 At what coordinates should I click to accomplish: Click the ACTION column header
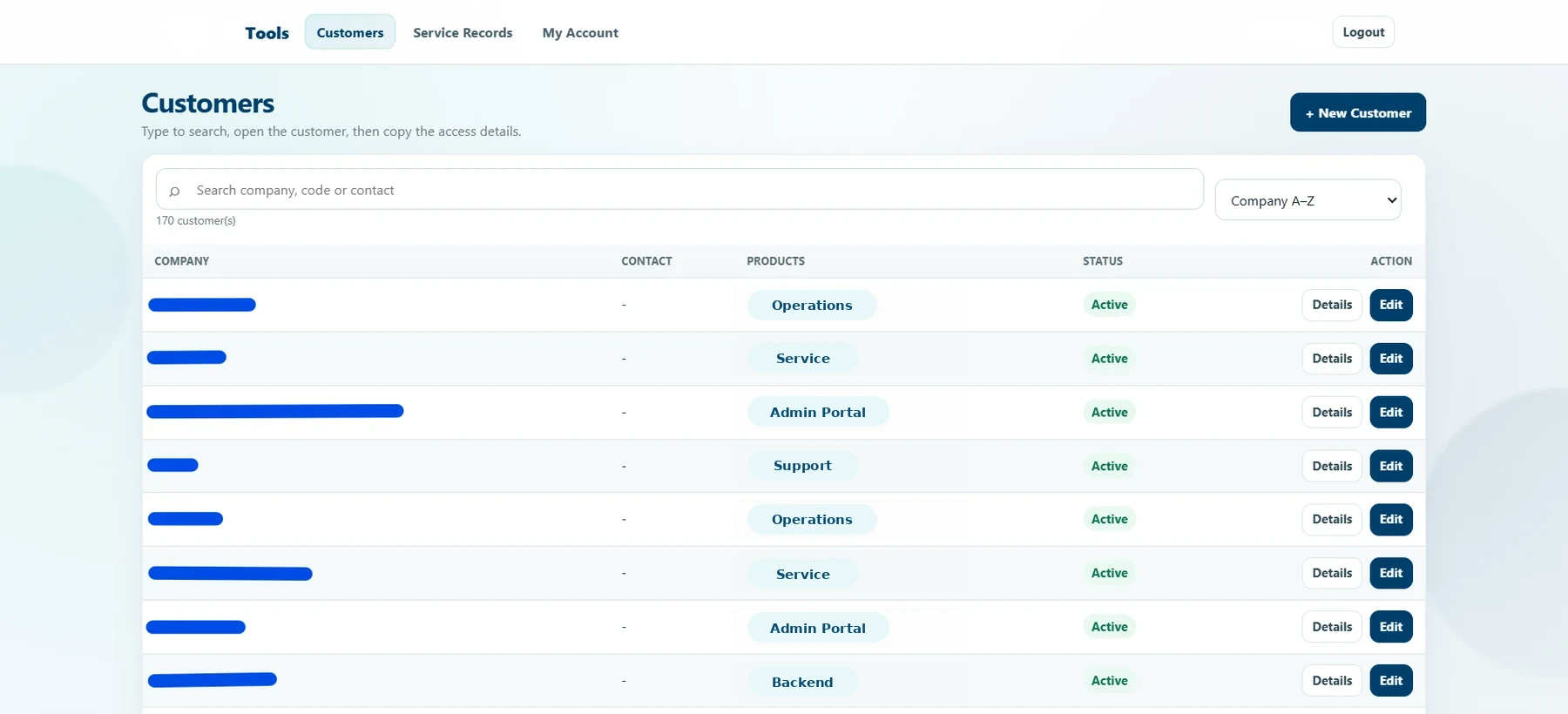pyautogui.click(x=1391, y=261)
